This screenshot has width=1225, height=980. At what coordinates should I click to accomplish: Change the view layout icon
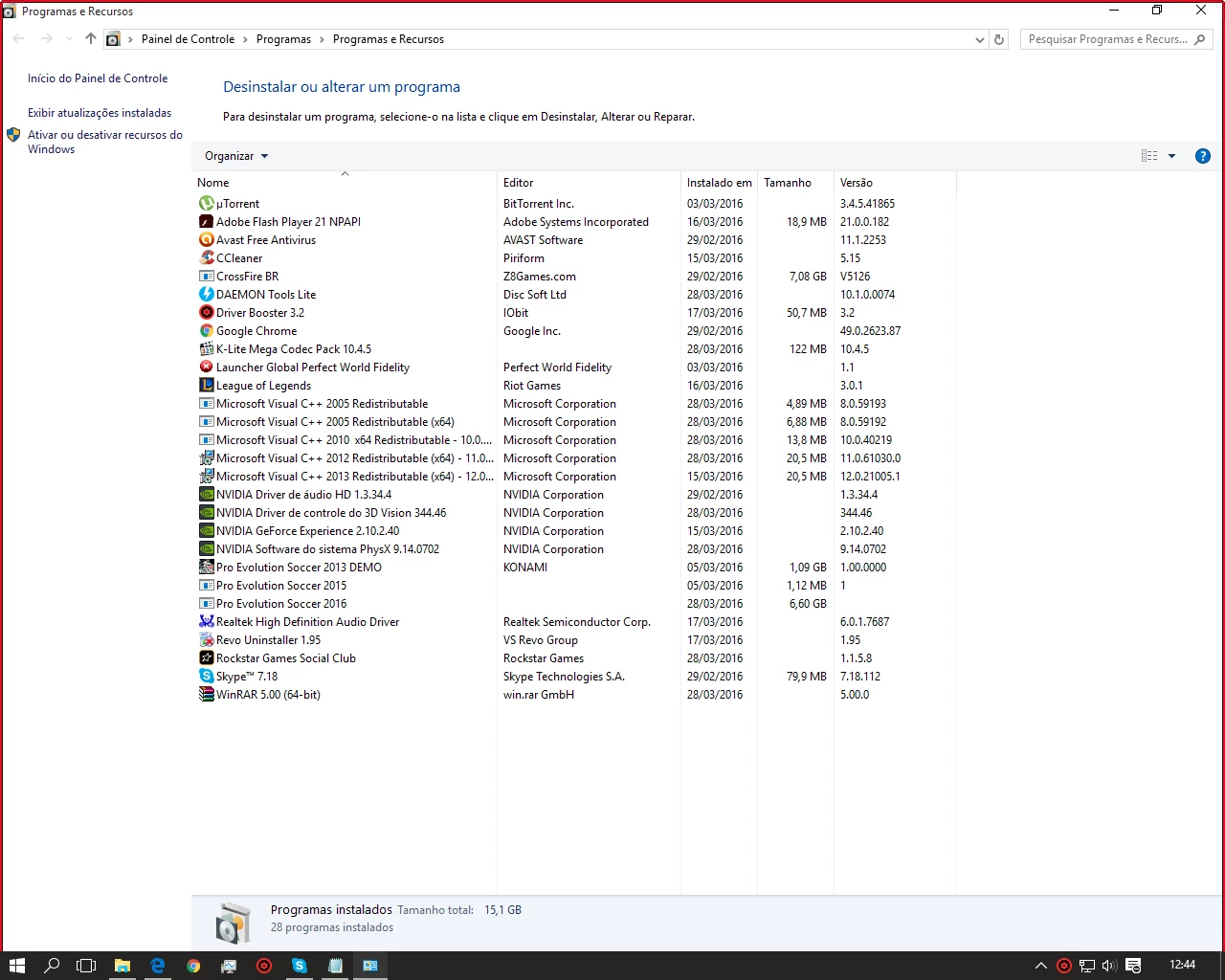point(1149,156)
